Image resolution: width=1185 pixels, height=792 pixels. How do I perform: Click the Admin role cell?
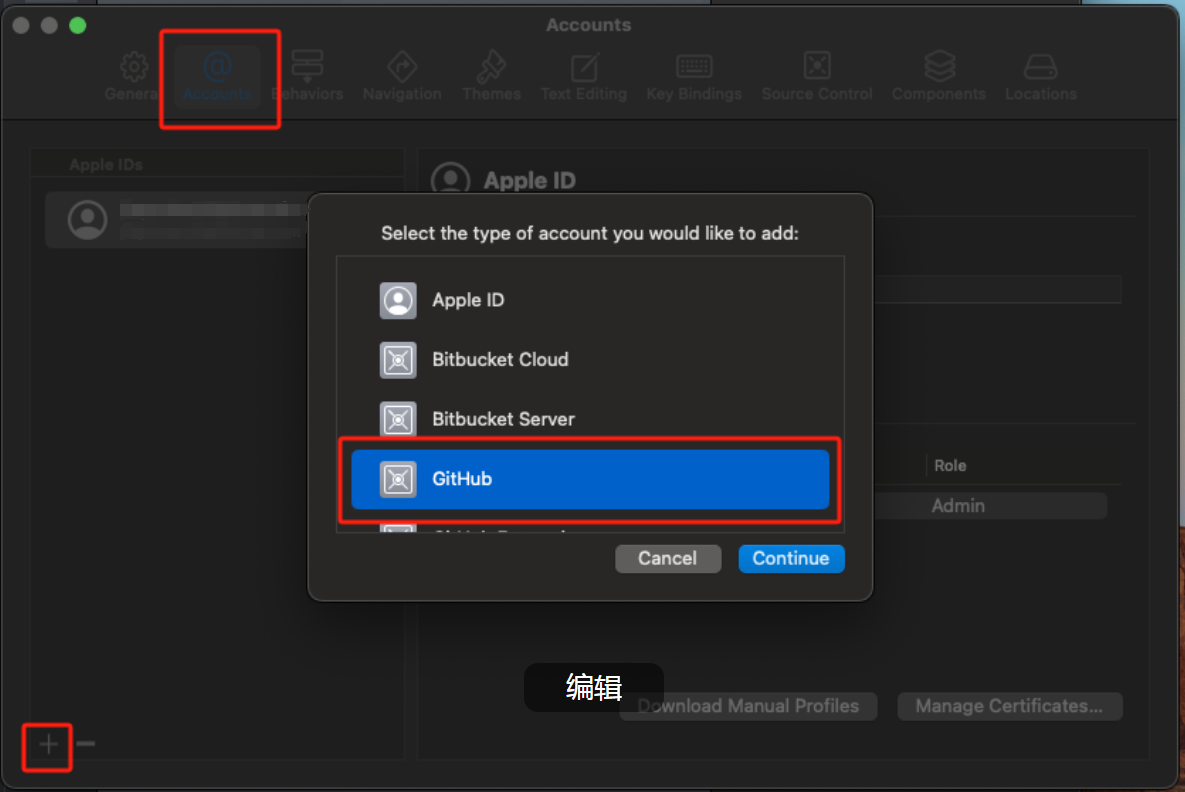point(958,506)
